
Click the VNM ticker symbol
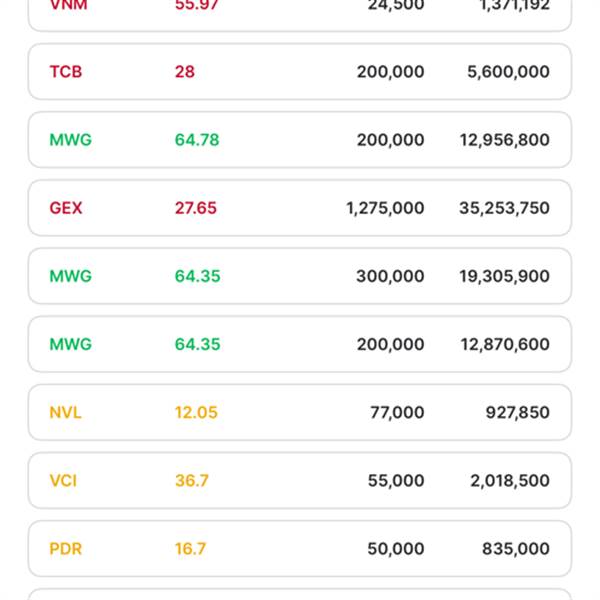point(68,5)
